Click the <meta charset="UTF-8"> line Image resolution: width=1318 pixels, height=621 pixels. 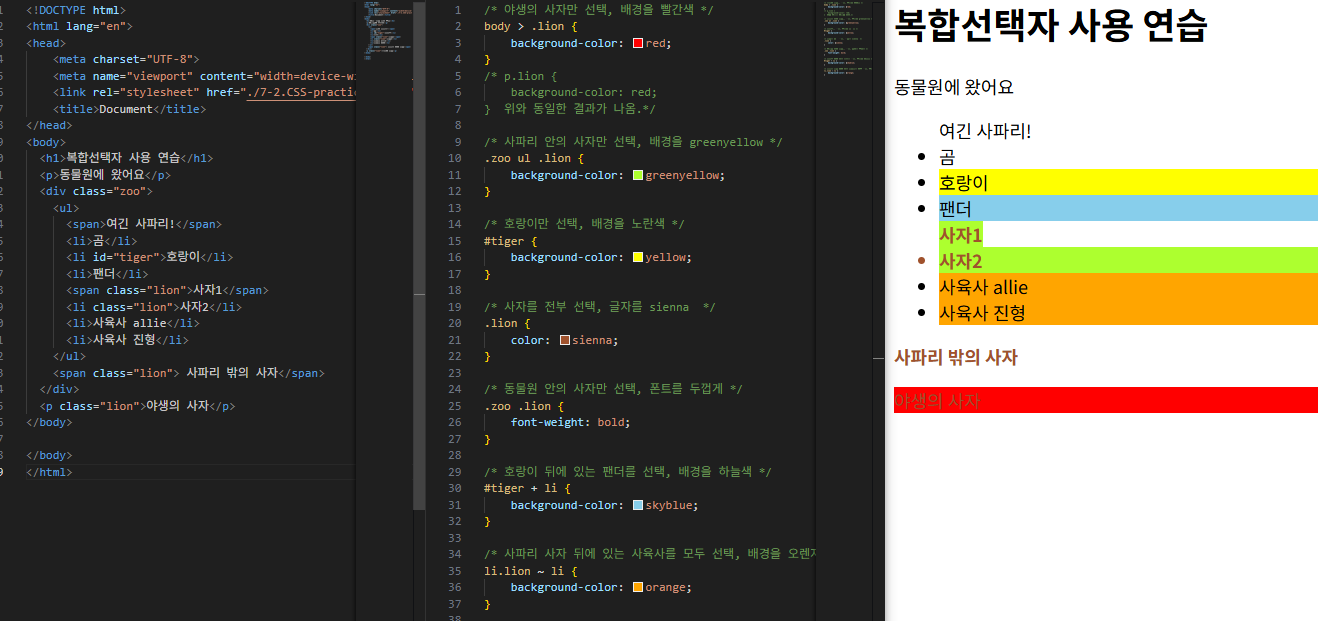pyautogui.click(x=127, y=60)
